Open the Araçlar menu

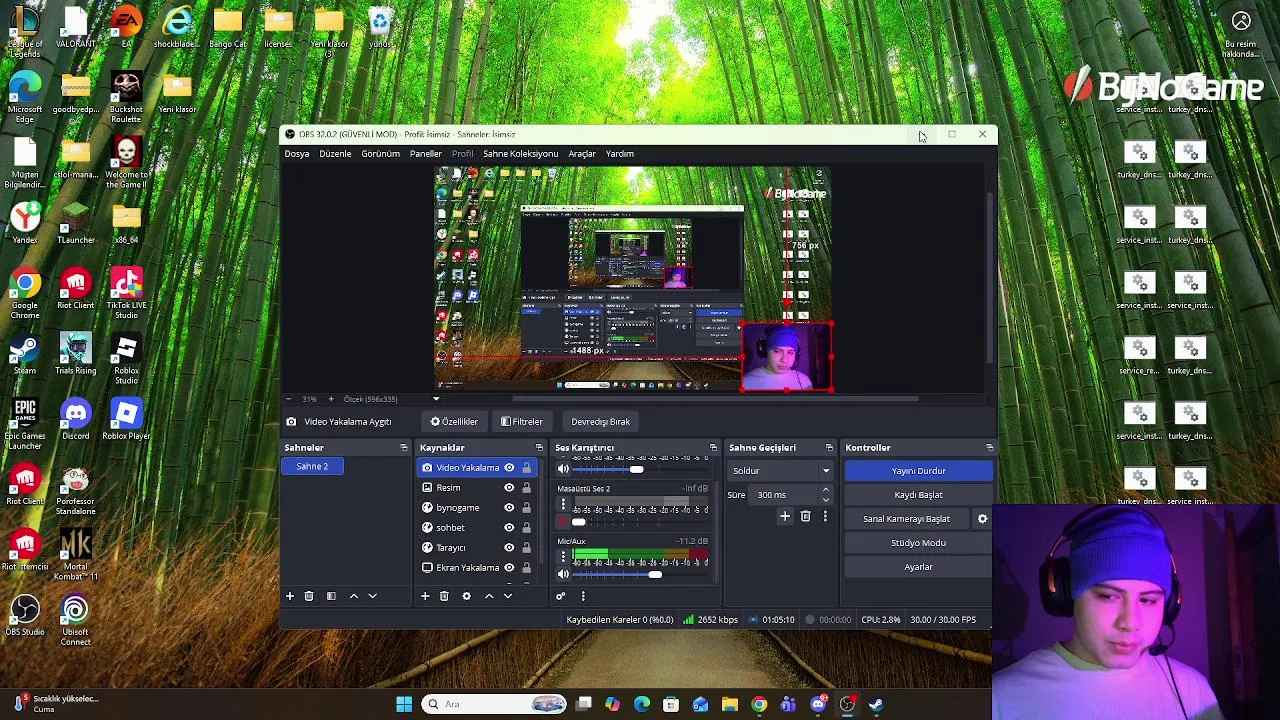582,154
